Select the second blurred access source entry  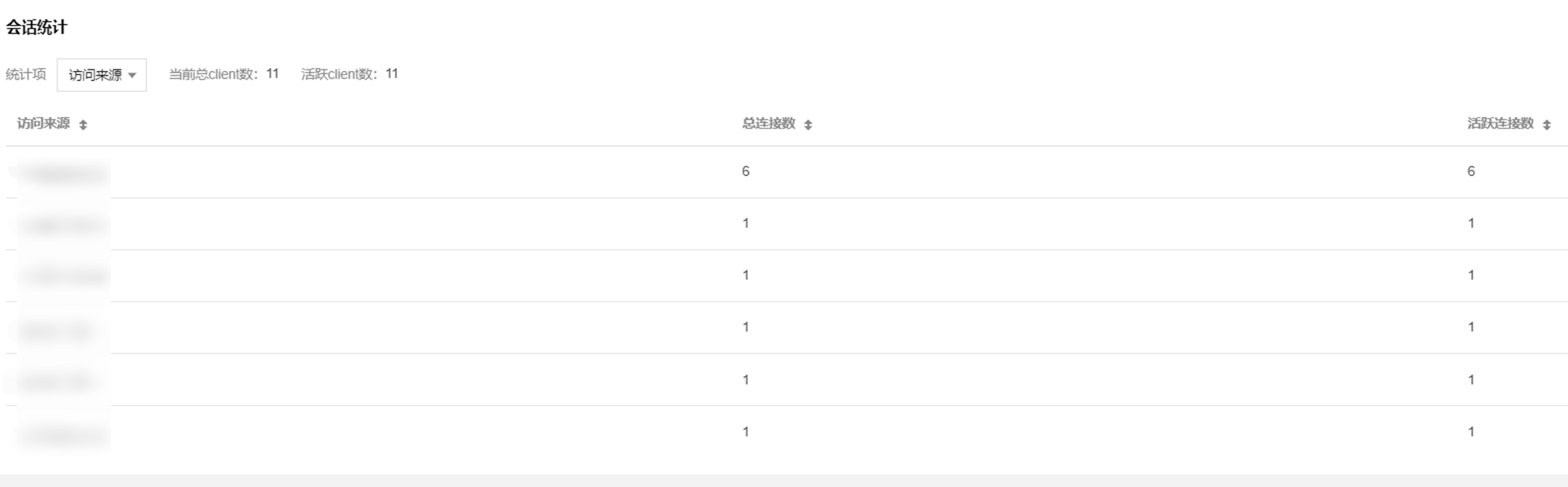[63, 225]
